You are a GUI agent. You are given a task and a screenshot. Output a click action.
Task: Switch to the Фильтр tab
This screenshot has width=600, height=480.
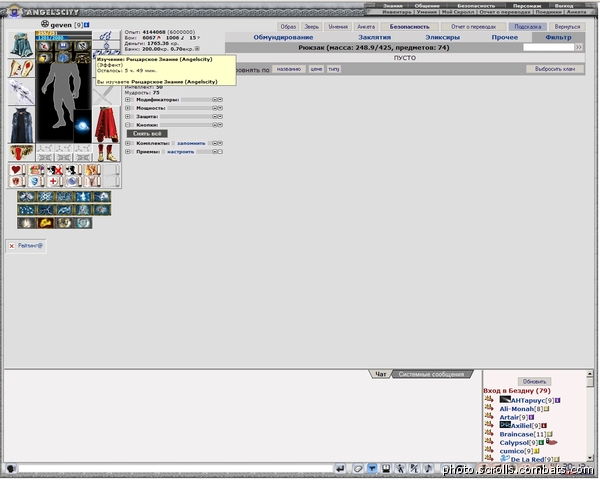pos(558,37)
